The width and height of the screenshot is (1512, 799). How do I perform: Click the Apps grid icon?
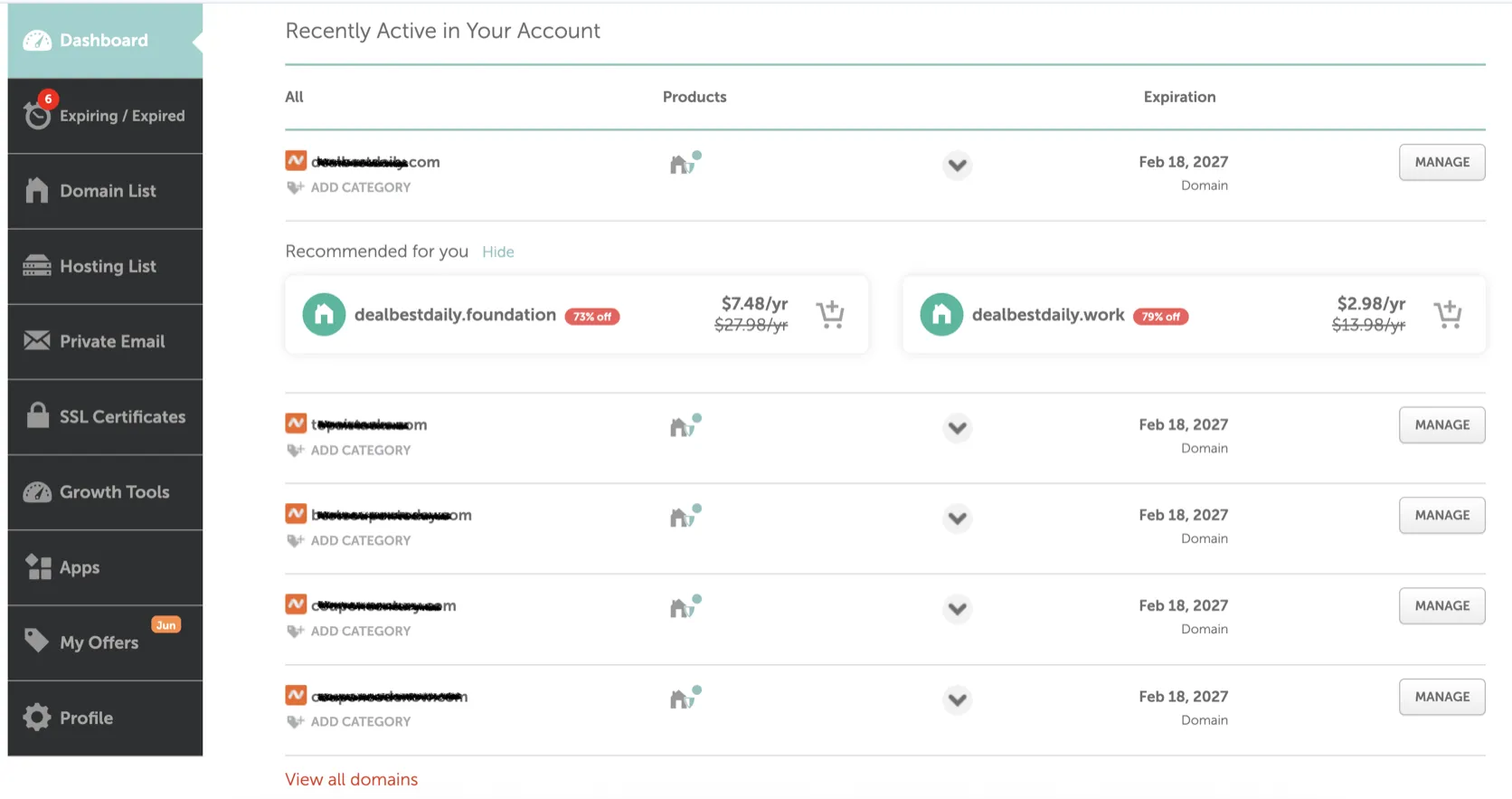(x=38, y=566)
